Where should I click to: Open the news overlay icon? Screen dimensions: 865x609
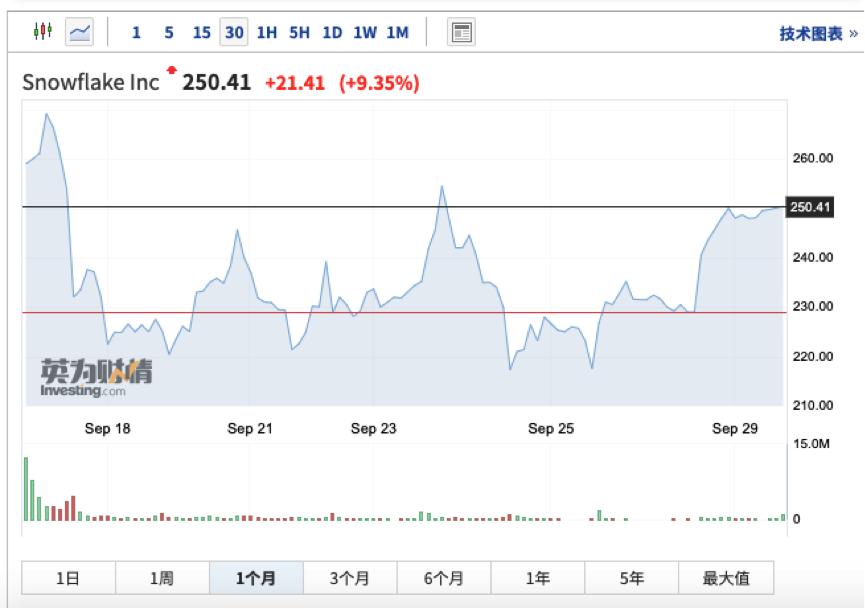(x=461, y=33)
